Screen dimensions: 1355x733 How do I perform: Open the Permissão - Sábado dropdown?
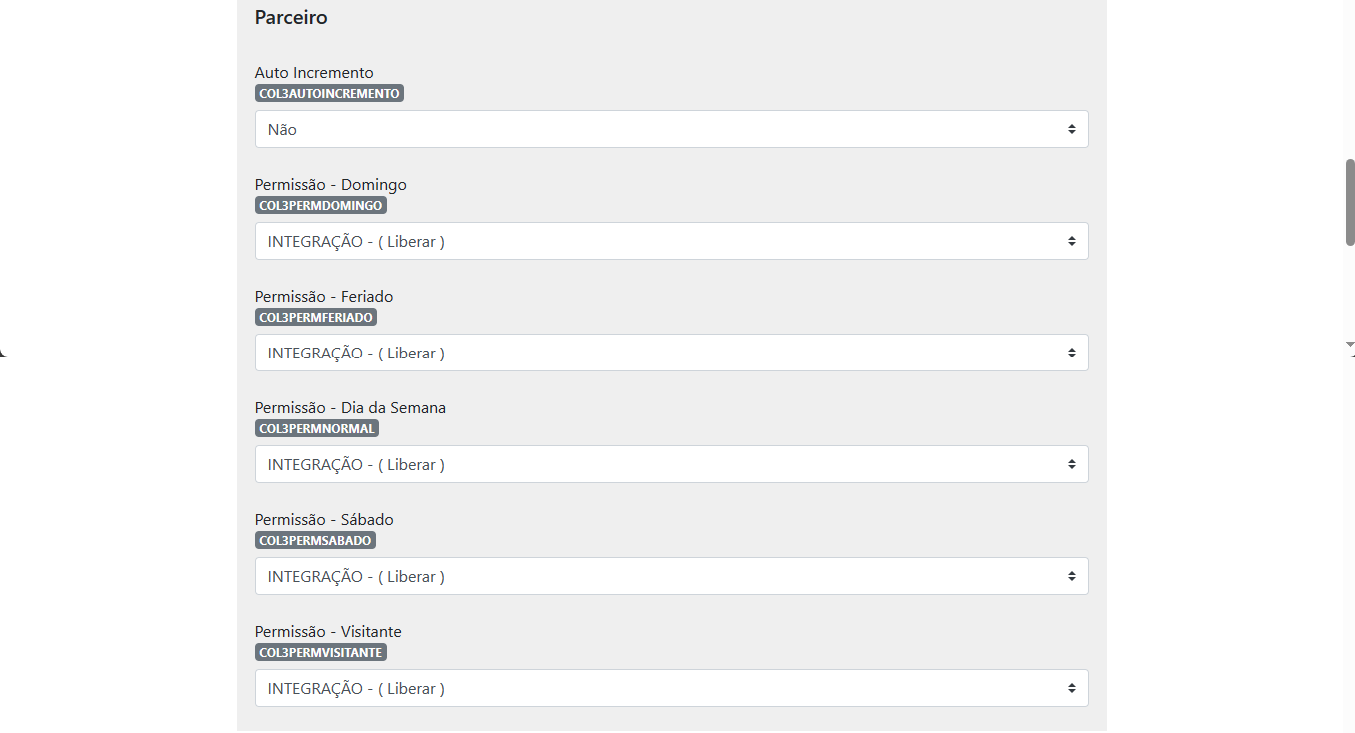pyautogui.click(x=671, y=576)
